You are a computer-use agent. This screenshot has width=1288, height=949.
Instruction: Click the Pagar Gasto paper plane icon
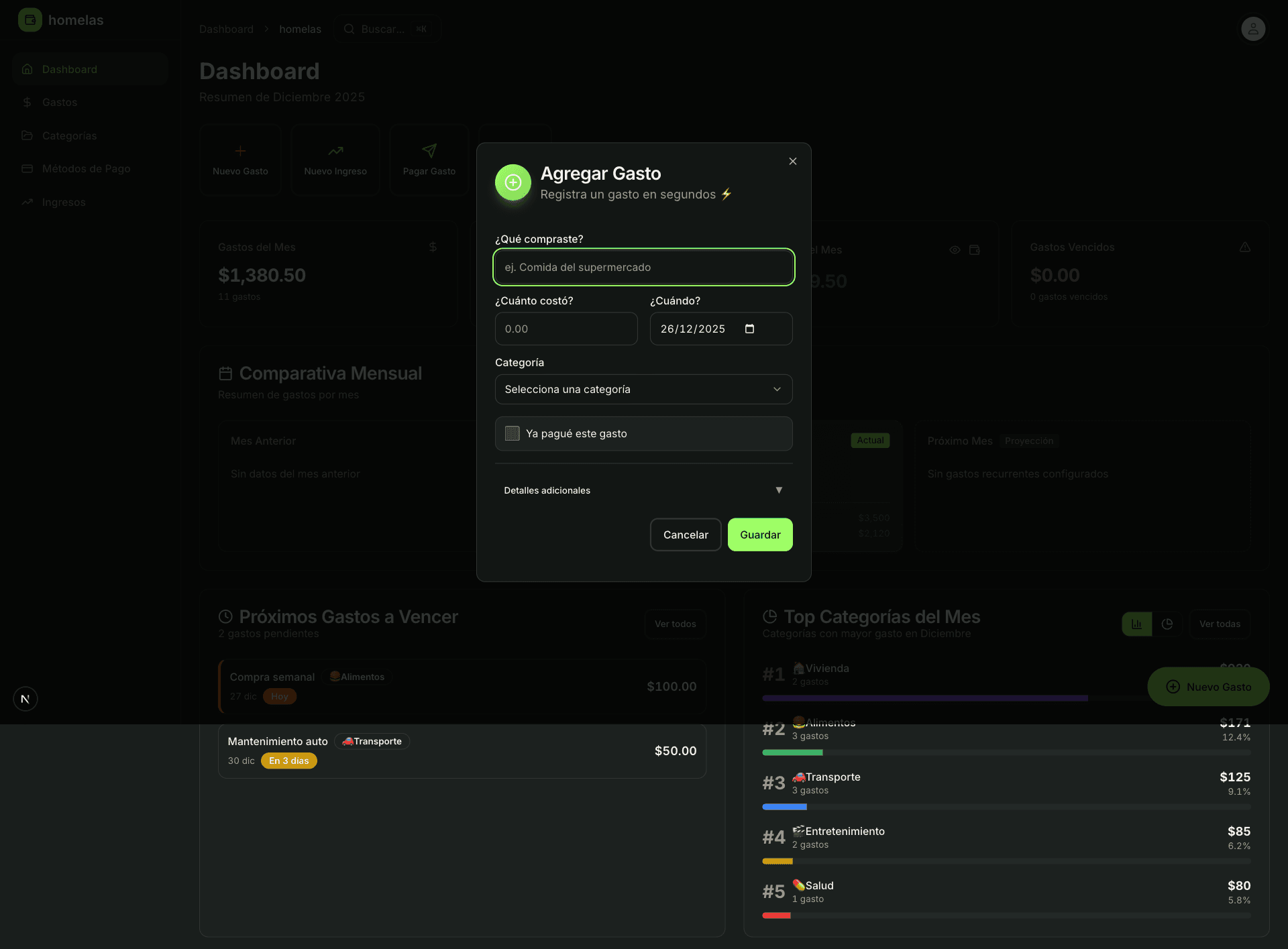coord(429,152)
